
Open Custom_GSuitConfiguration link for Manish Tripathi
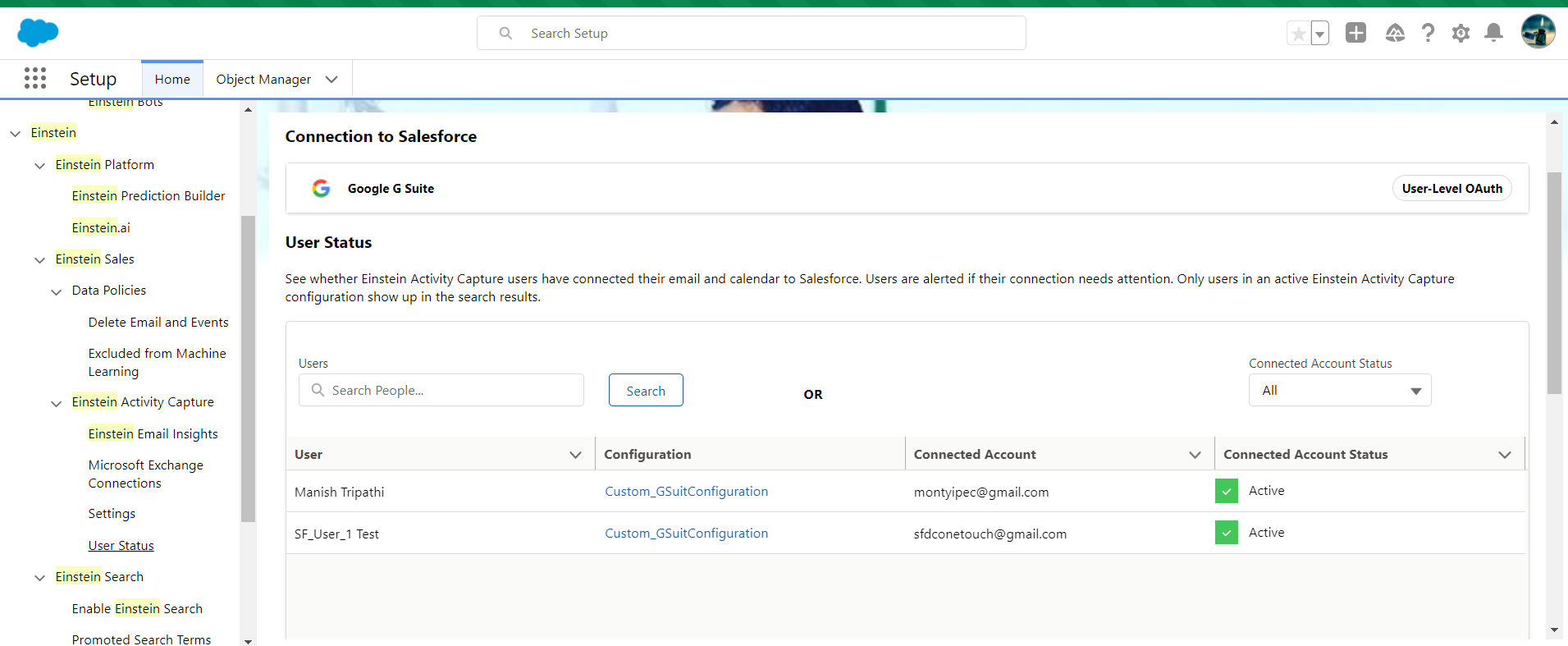click(686, 492)
